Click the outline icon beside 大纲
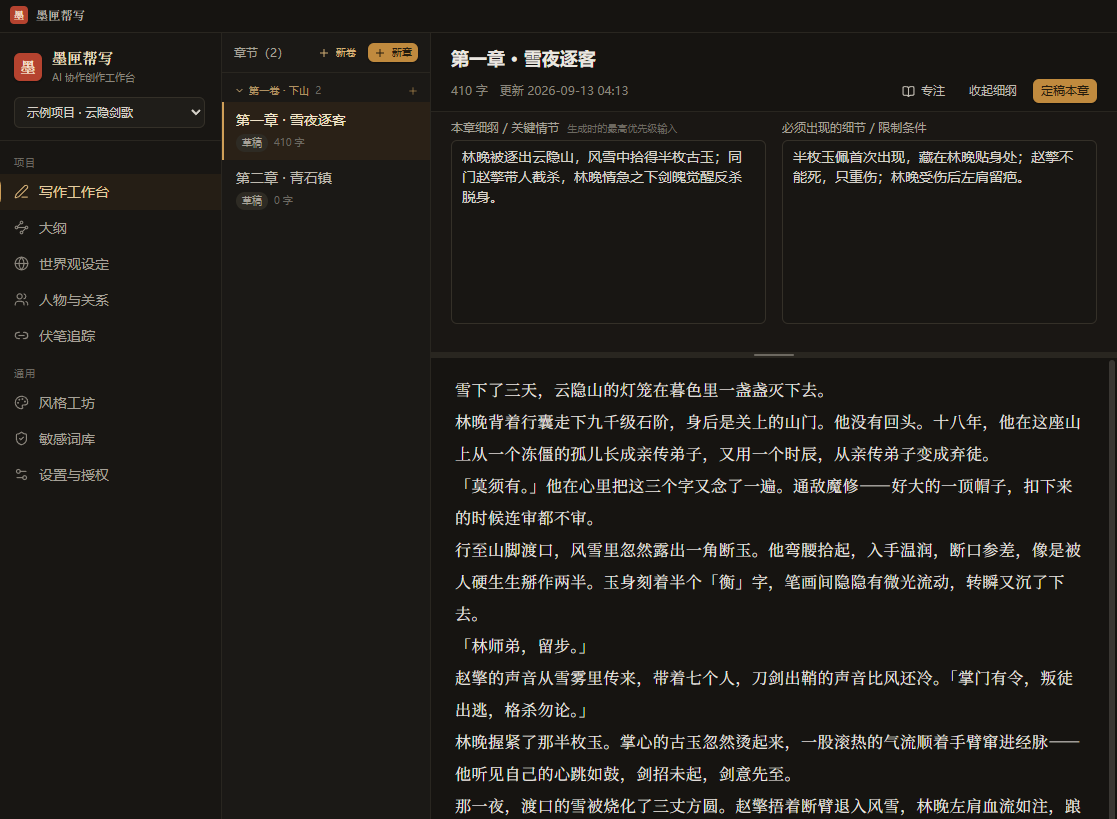 [x=21, y=228]
